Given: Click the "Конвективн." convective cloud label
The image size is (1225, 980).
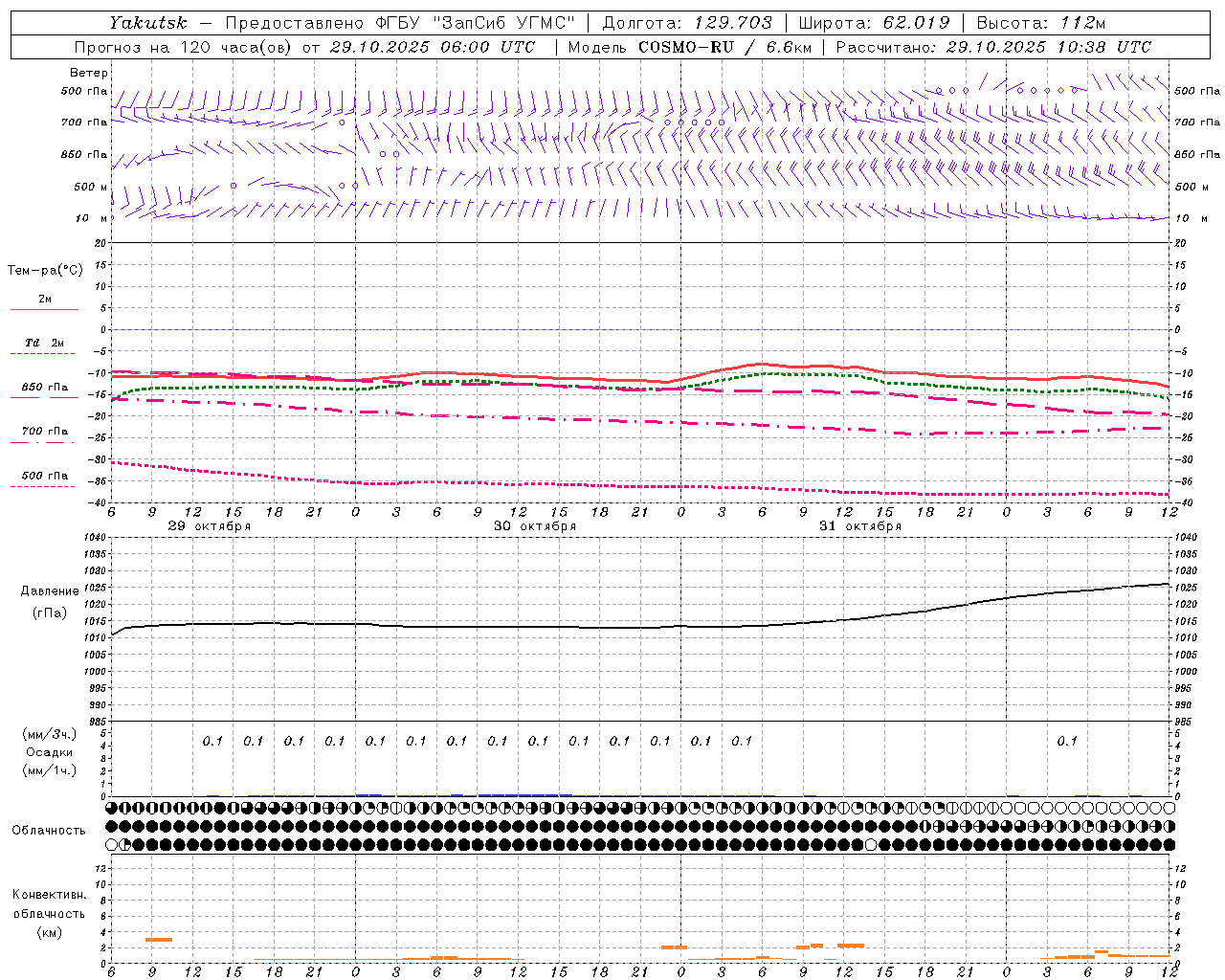Looking at the screenshot, I should click(x=50, y=895).
